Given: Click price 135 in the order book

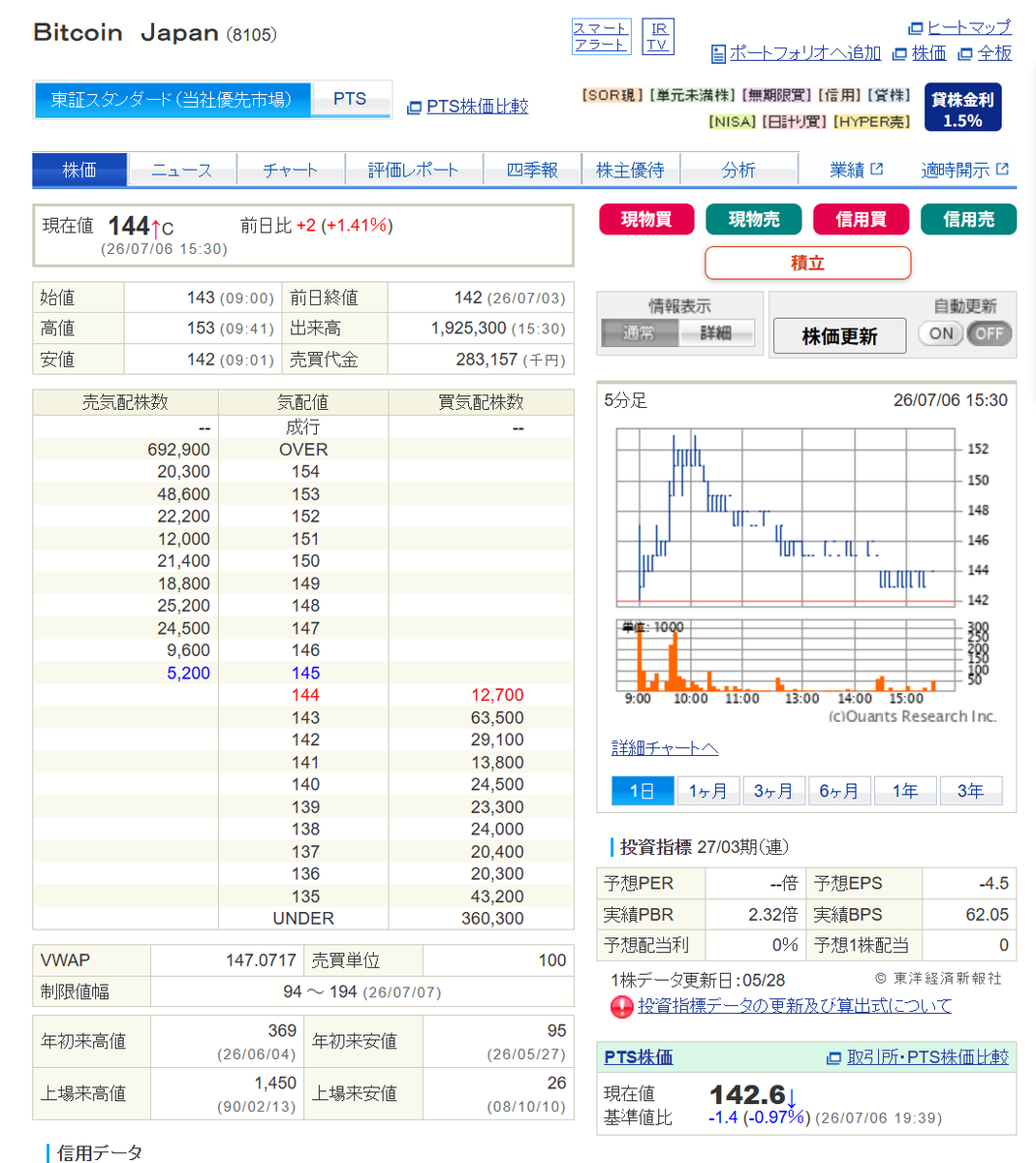Looking at the screenshot, I should [x=305, y=896].
